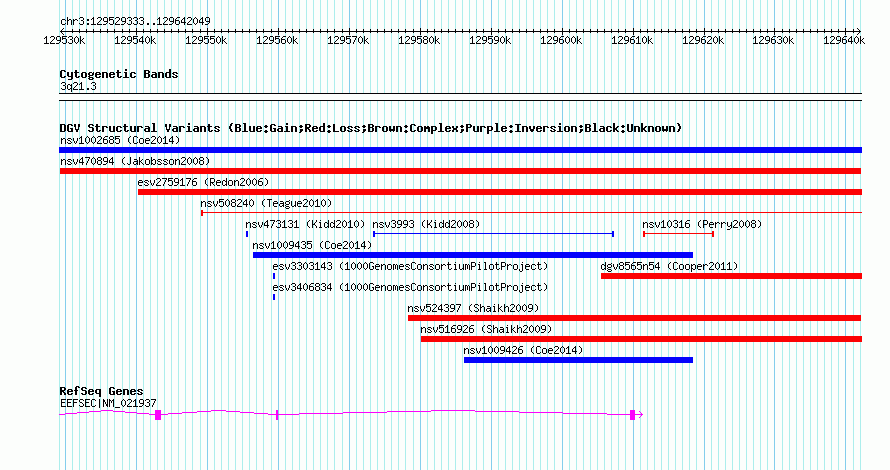Viewport: 890px width, 470px height.
Task: Open the nsv473131 (Kidd2010) label
Action: point(305,224)
